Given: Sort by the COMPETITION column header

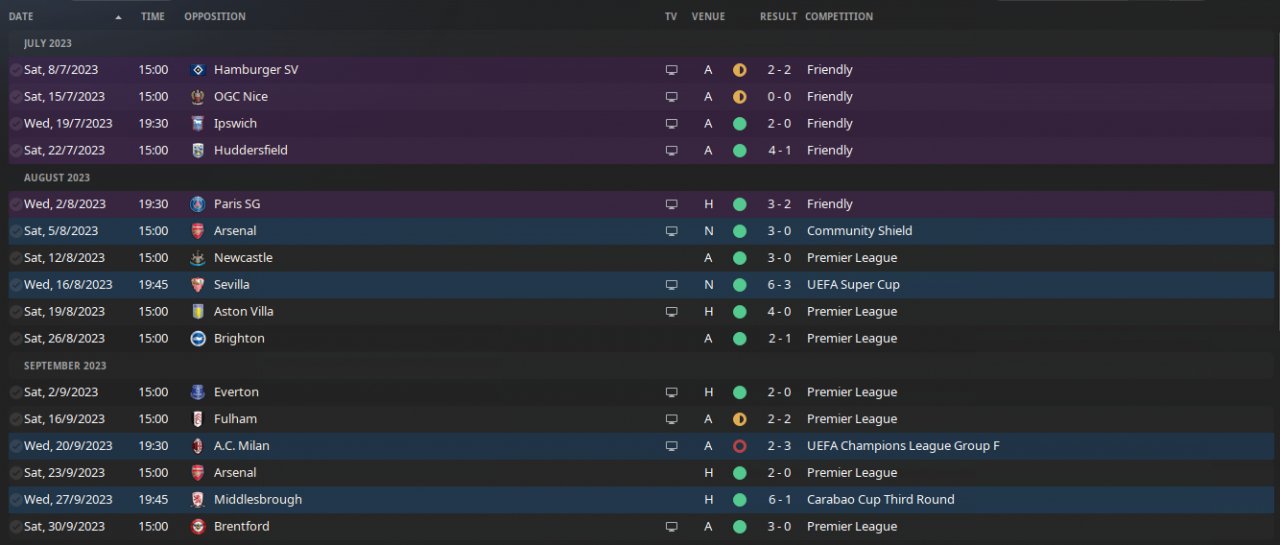Looking at the screenshot, I should coord(839,17).
